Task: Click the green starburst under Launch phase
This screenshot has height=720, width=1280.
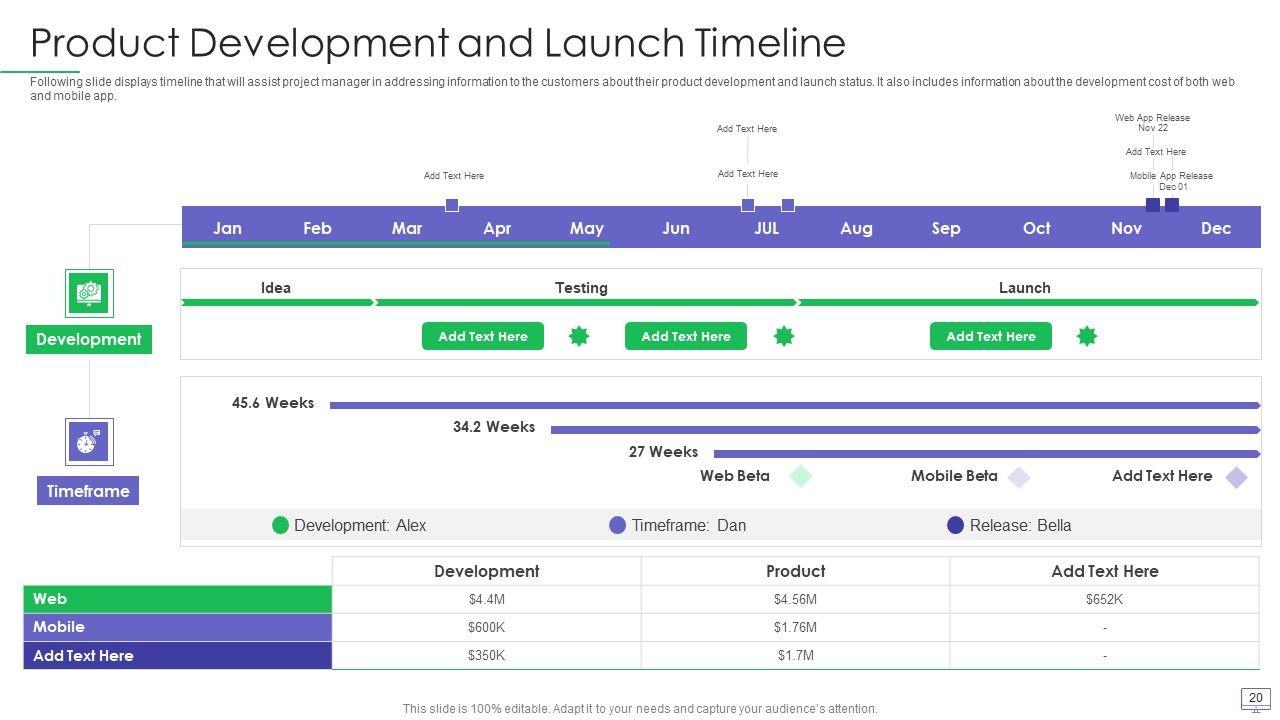Action: [x=1087, y=337]
